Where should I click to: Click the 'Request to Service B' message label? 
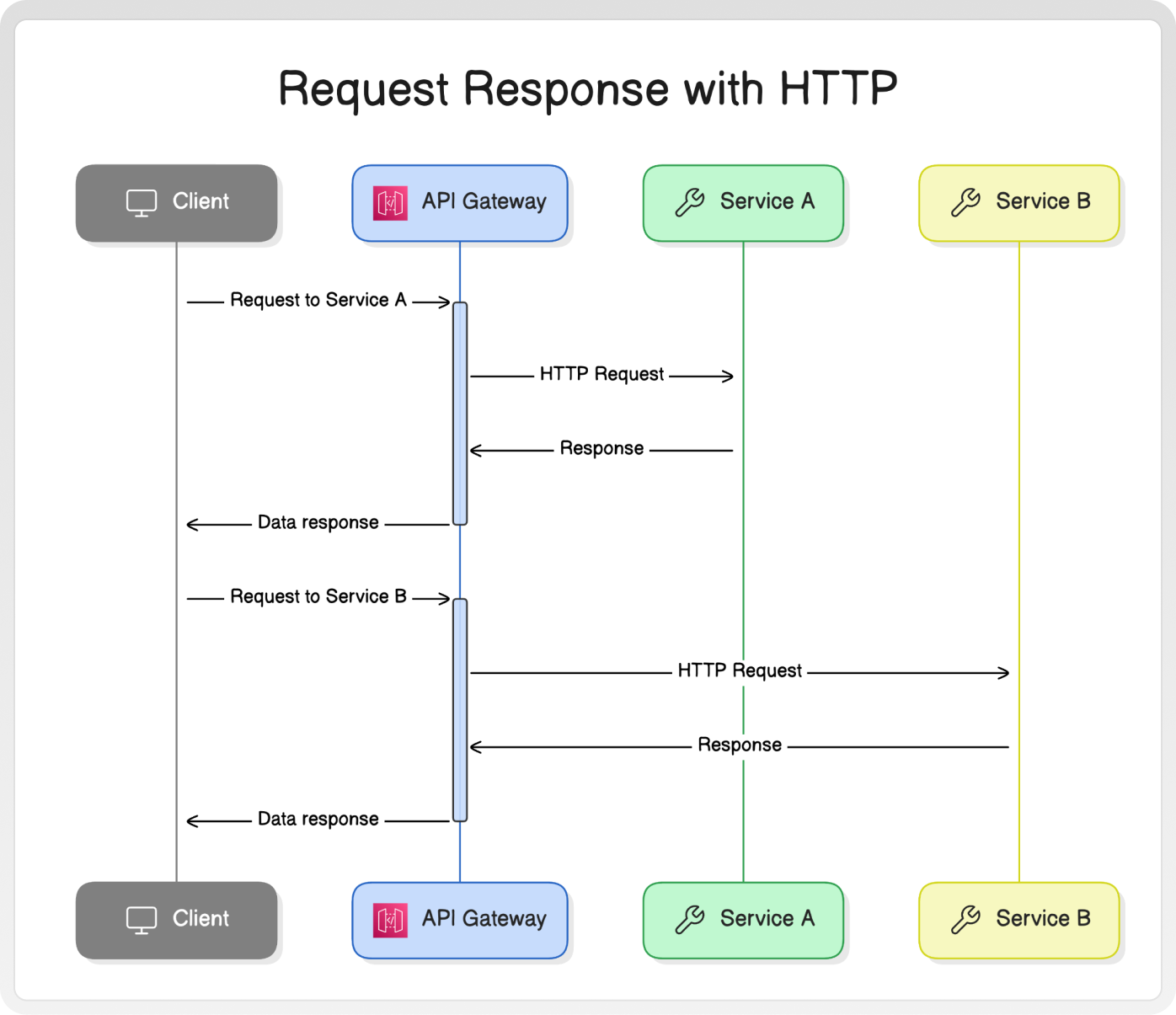coord(318,596)
